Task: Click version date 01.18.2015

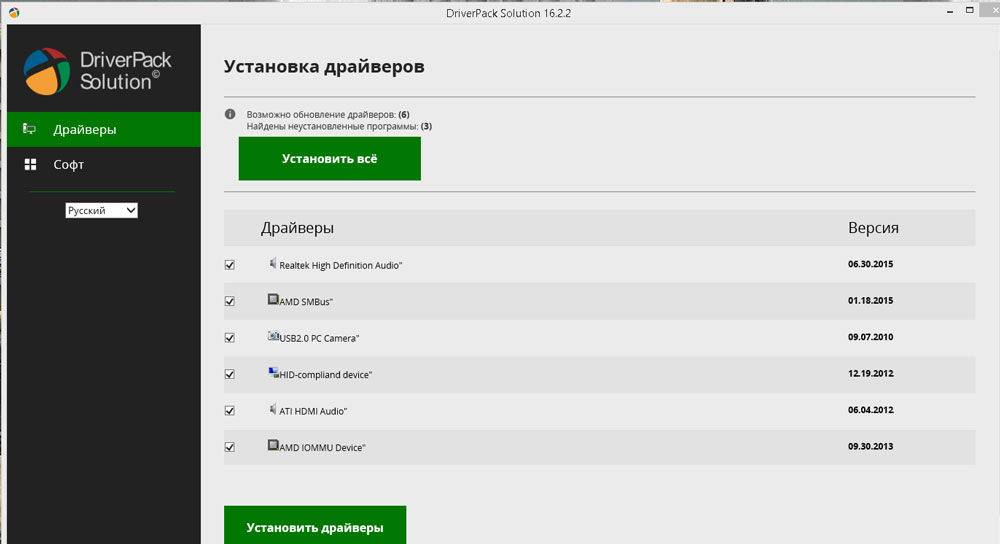Action: click(x=871, y=300)
